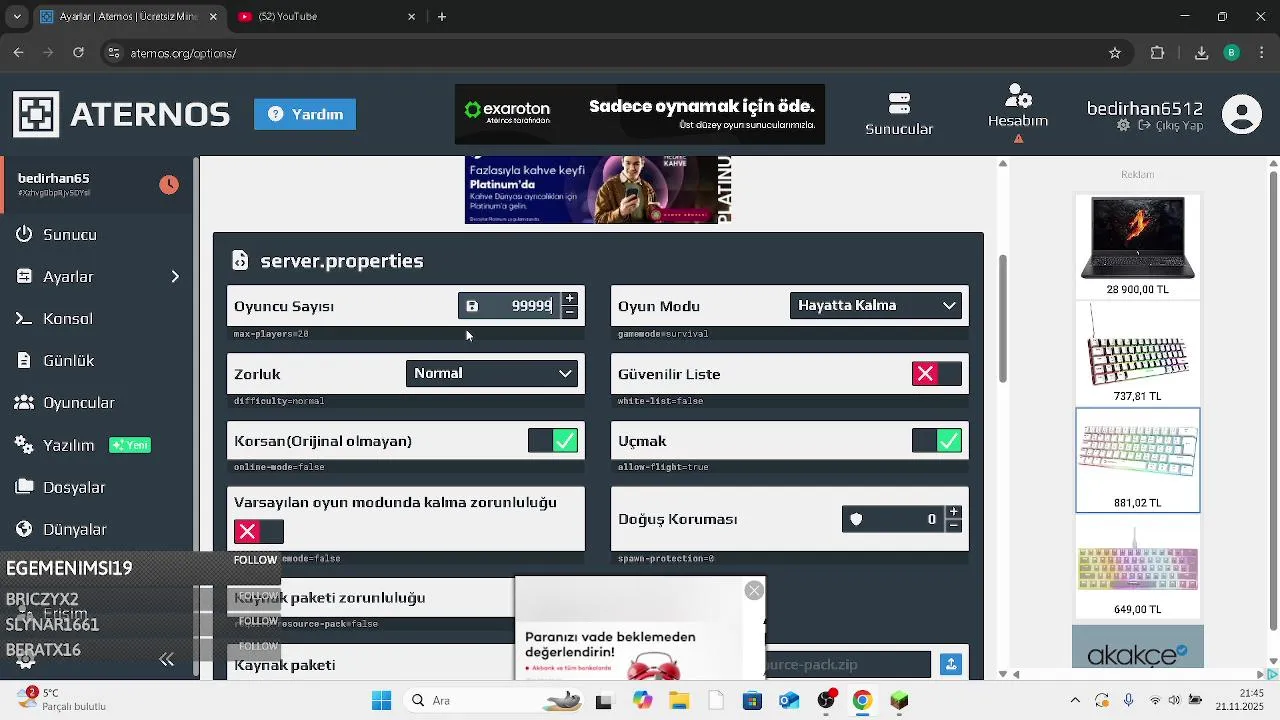Open Dünyalar in the sidebar
Image resolution: width=1280 pixels, height=720 pixels.
(74, 530)
